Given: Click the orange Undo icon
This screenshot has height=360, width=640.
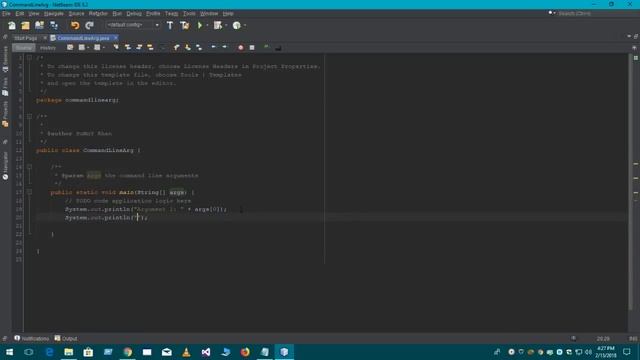Looking at the screenshot, I should [75, 25].
